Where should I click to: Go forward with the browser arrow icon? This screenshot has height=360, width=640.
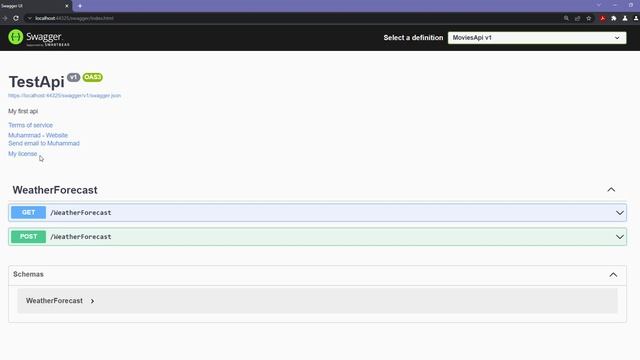coord(5,18)
